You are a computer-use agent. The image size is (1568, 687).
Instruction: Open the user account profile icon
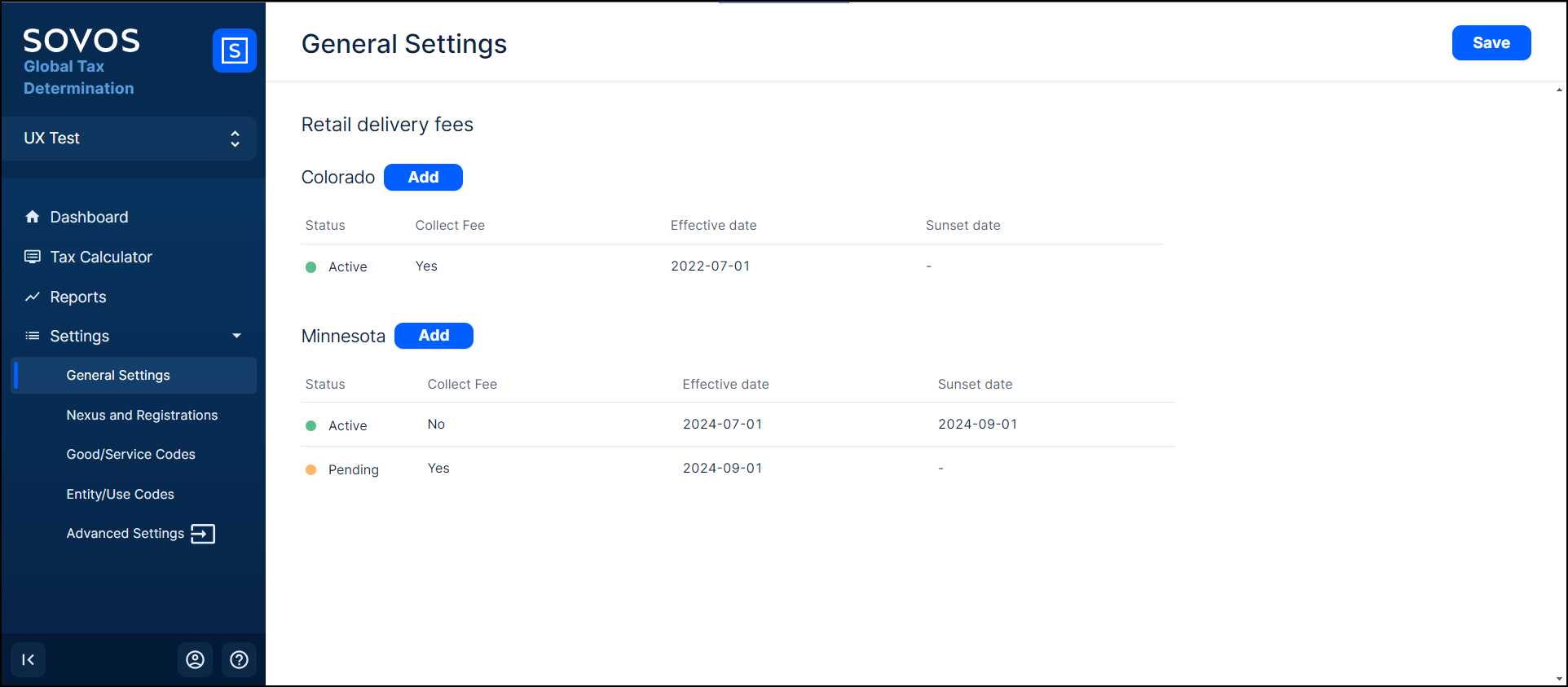tap(195, 659)
